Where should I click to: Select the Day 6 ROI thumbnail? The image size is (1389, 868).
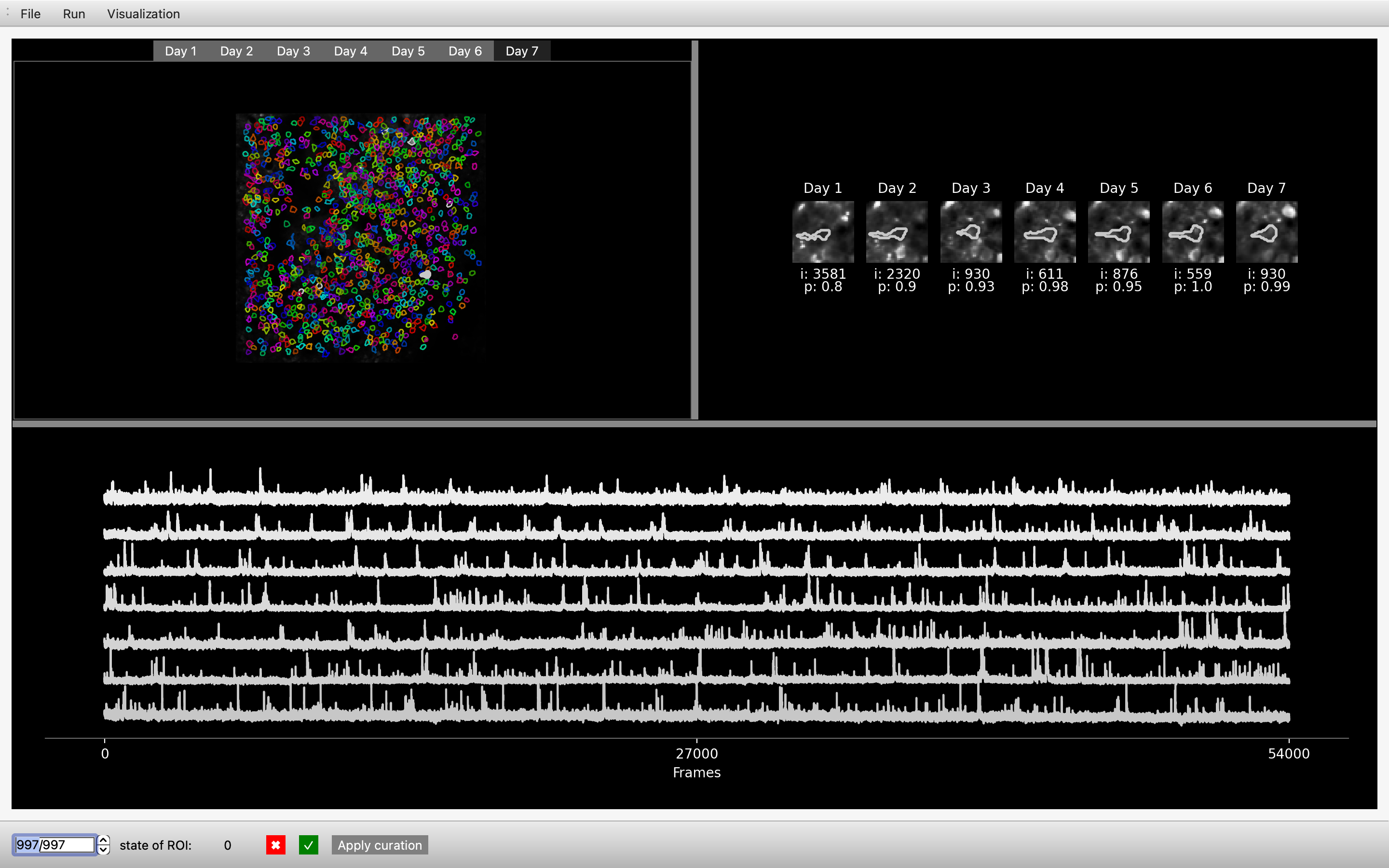1193,232
